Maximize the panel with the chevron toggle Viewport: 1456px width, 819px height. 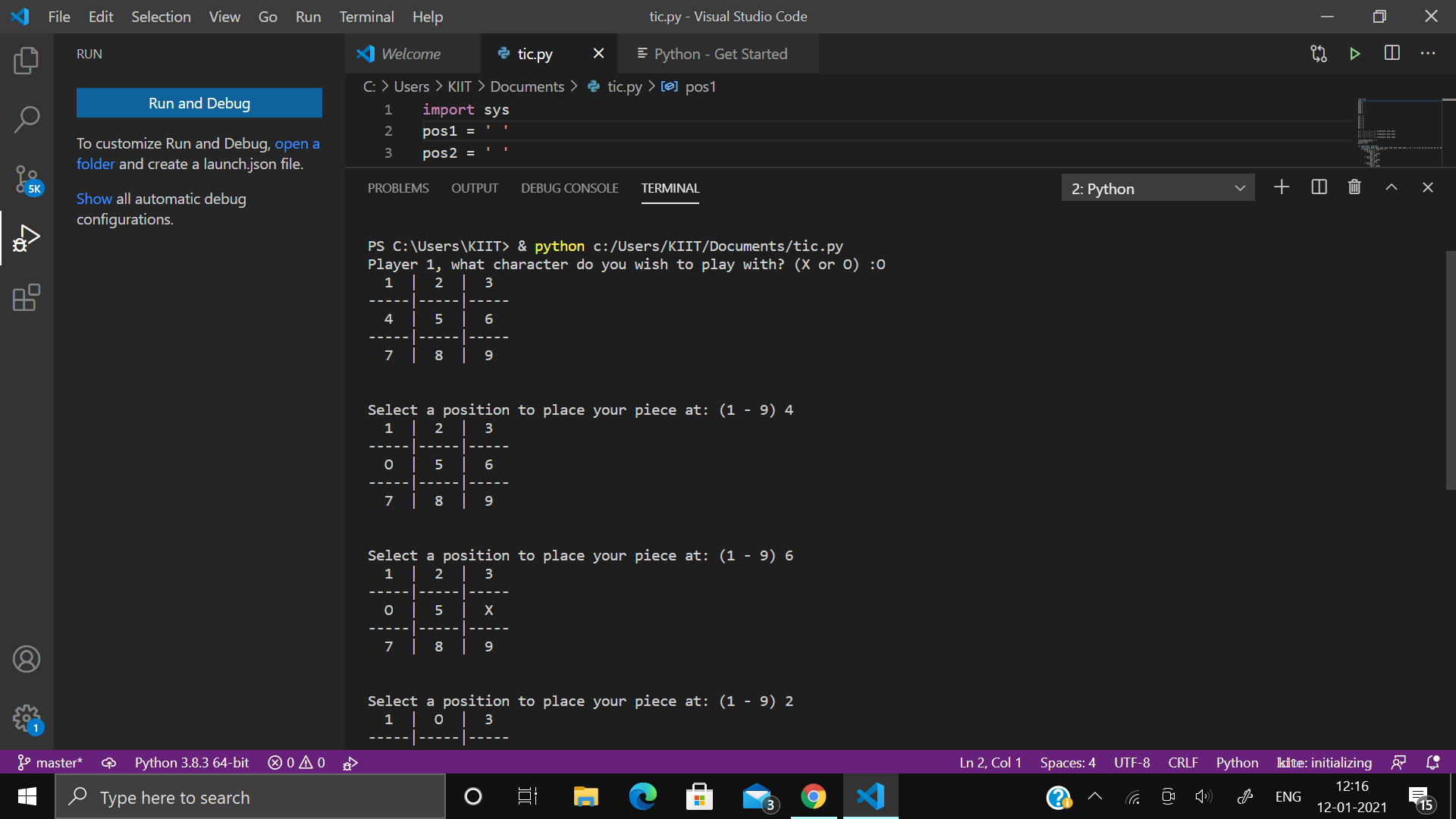point(1391,187)
